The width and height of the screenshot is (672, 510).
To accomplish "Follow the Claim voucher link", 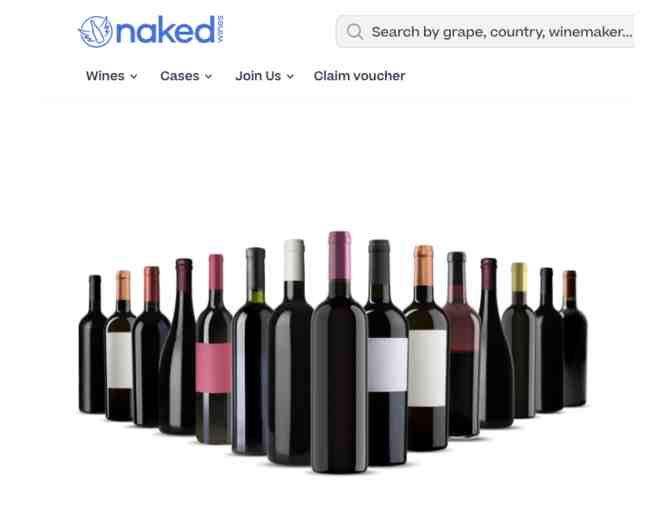I will 359,76.
